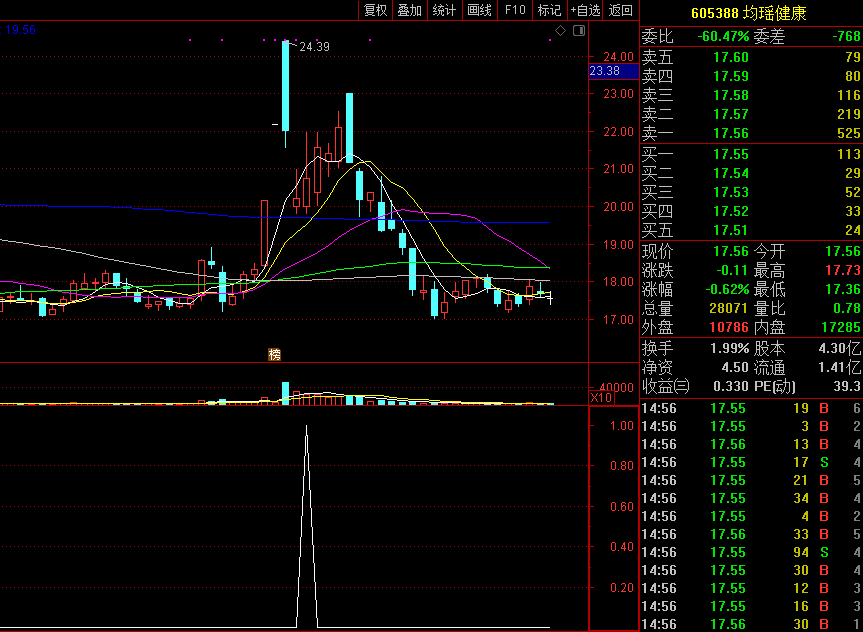Select the trade tick with volume 12

point(751,589)
